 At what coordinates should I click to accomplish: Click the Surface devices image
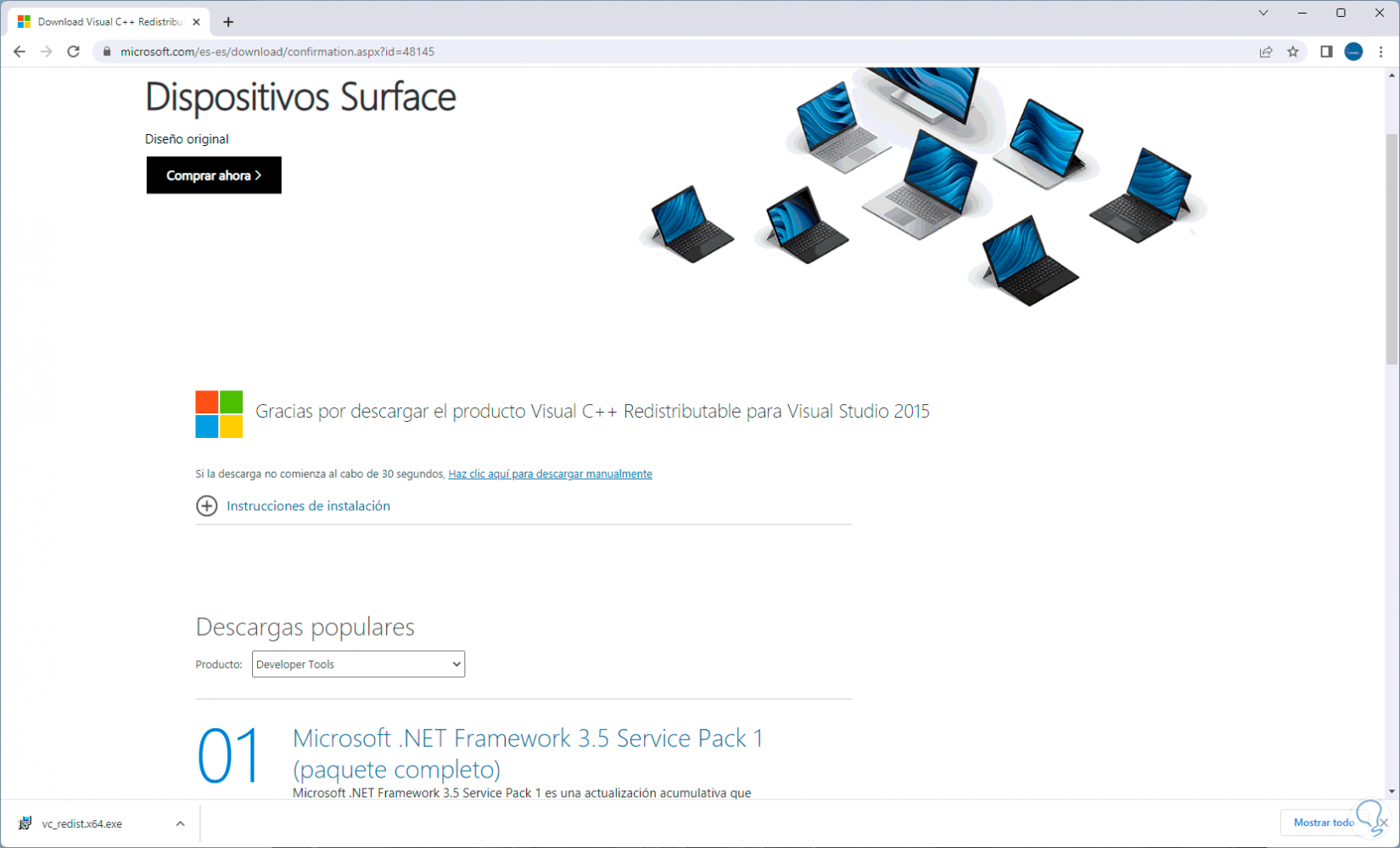(923, 187)
